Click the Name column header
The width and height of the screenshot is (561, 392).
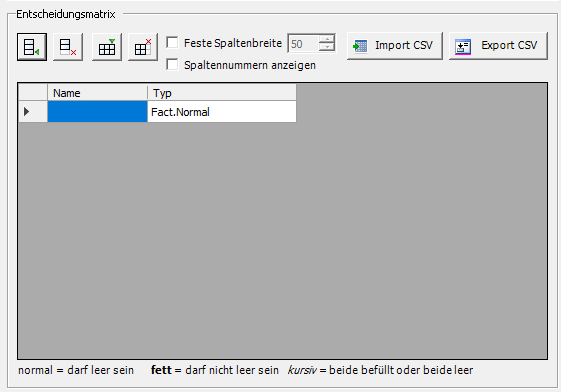coord(97,93)
